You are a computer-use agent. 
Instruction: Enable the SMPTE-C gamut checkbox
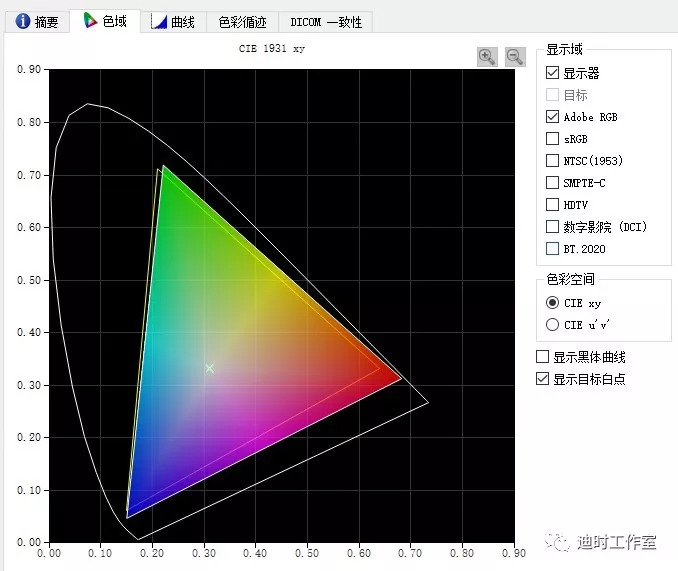tap(552, 182)
